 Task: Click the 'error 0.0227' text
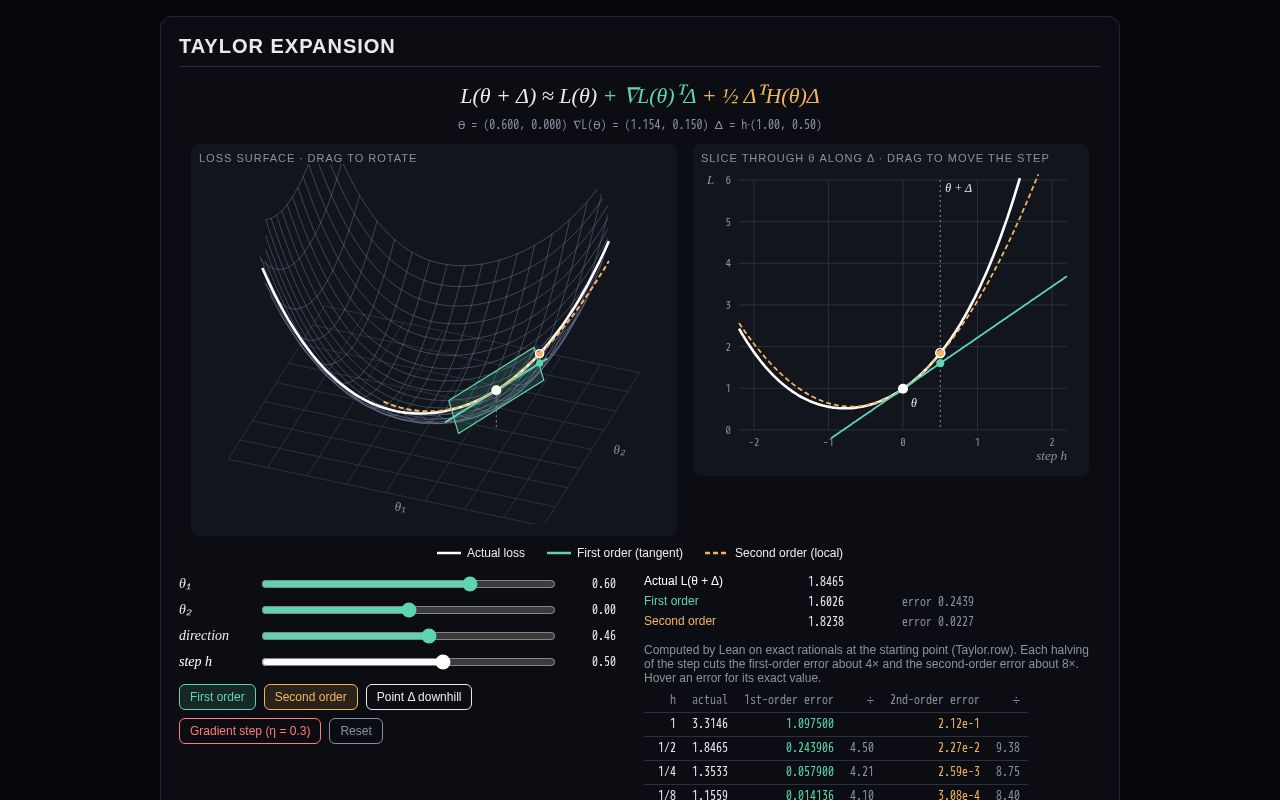point(938,622)
